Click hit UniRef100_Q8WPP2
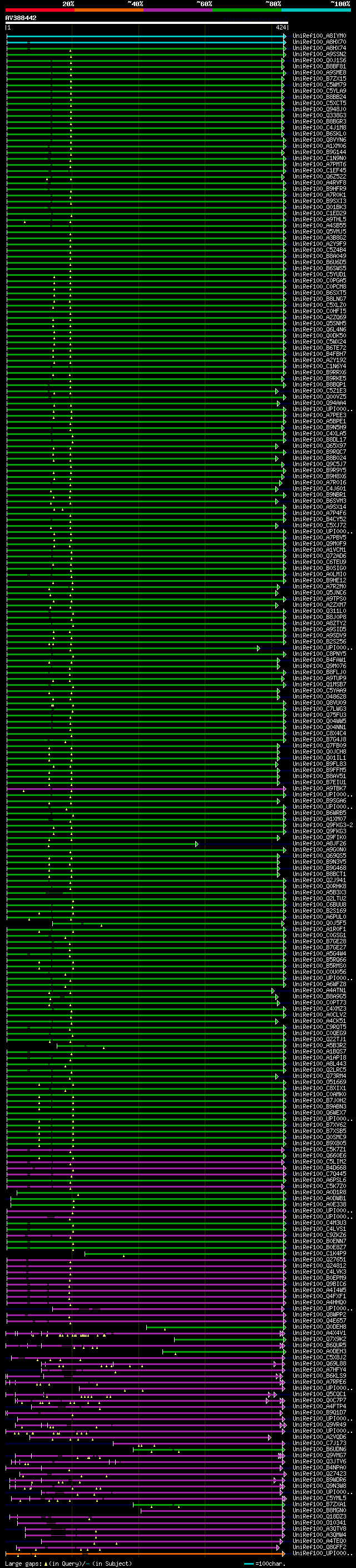This screenshot has width=356, height=1568. point(319,1314)
